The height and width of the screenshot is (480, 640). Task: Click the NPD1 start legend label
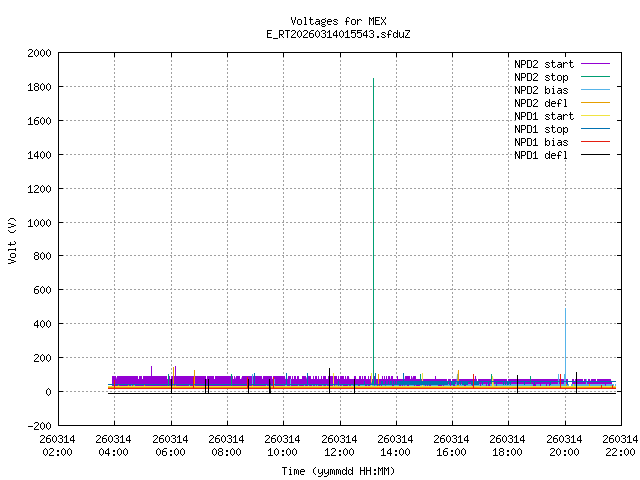pyautogui.click(x=541, y=116)
